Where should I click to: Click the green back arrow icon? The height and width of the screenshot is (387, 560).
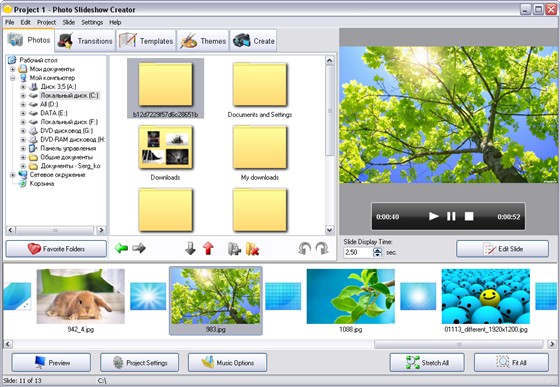coord(121,248)
